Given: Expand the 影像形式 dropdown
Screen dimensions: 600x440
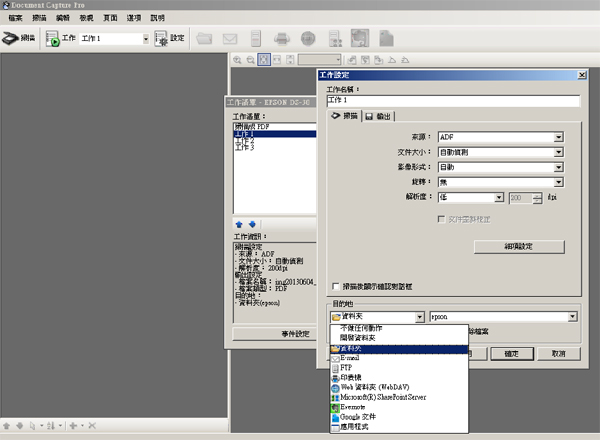Looking at the screenshot, I should [x=558, y=167].
